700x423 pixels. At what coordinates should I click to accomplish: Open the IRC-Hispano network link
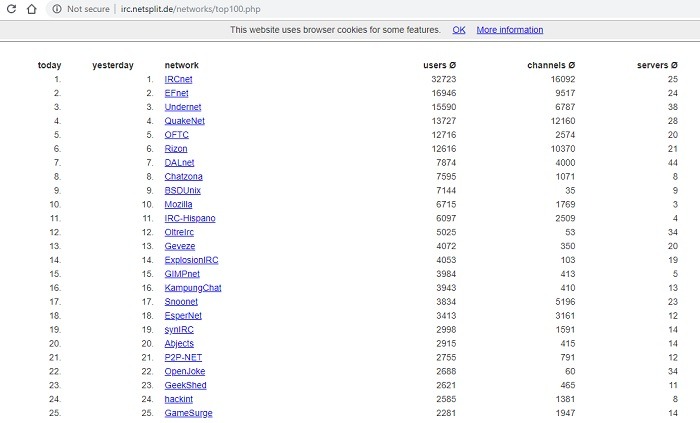190,218
